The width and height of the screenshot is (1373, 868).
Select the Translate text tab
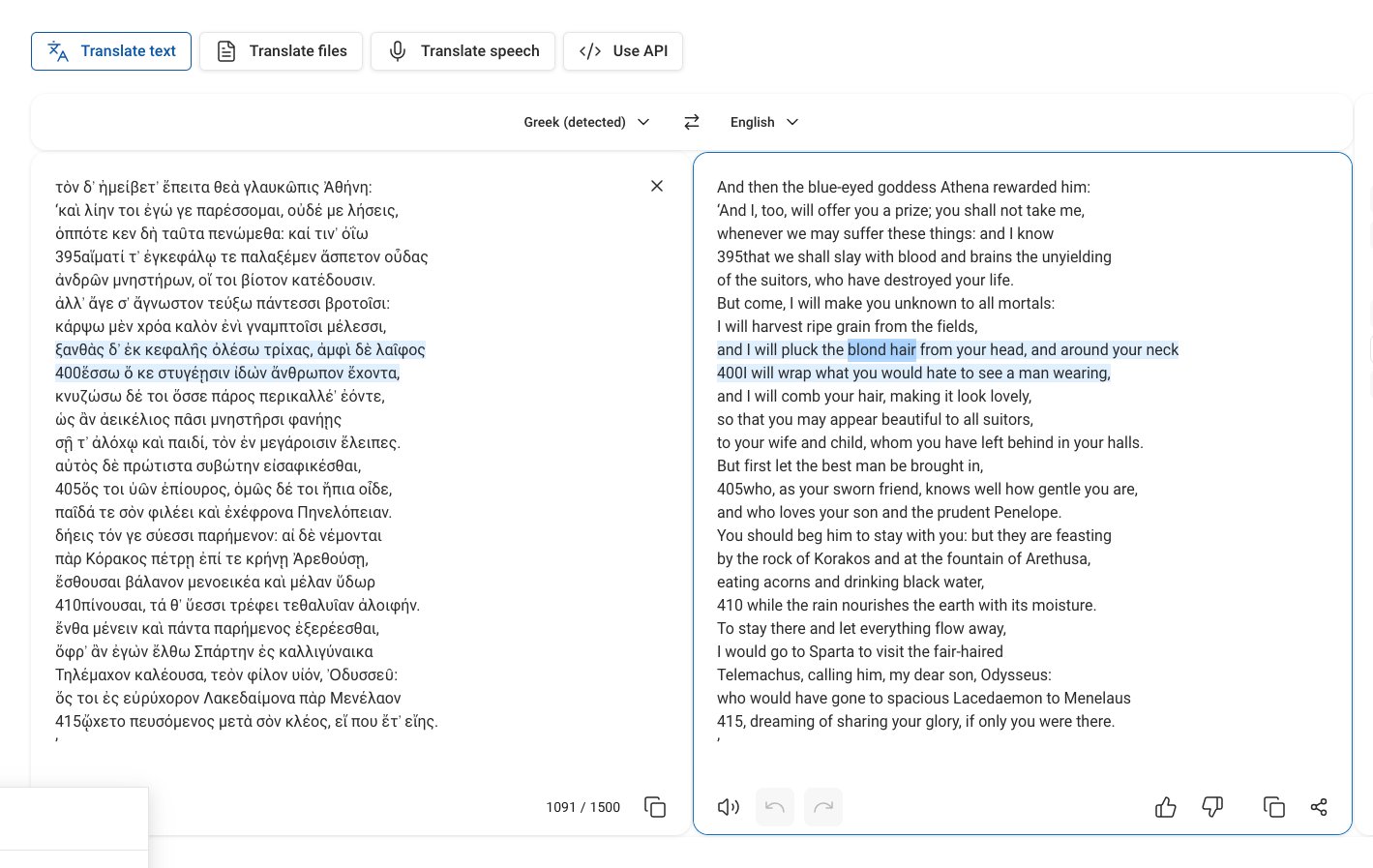tap(111, 51)
